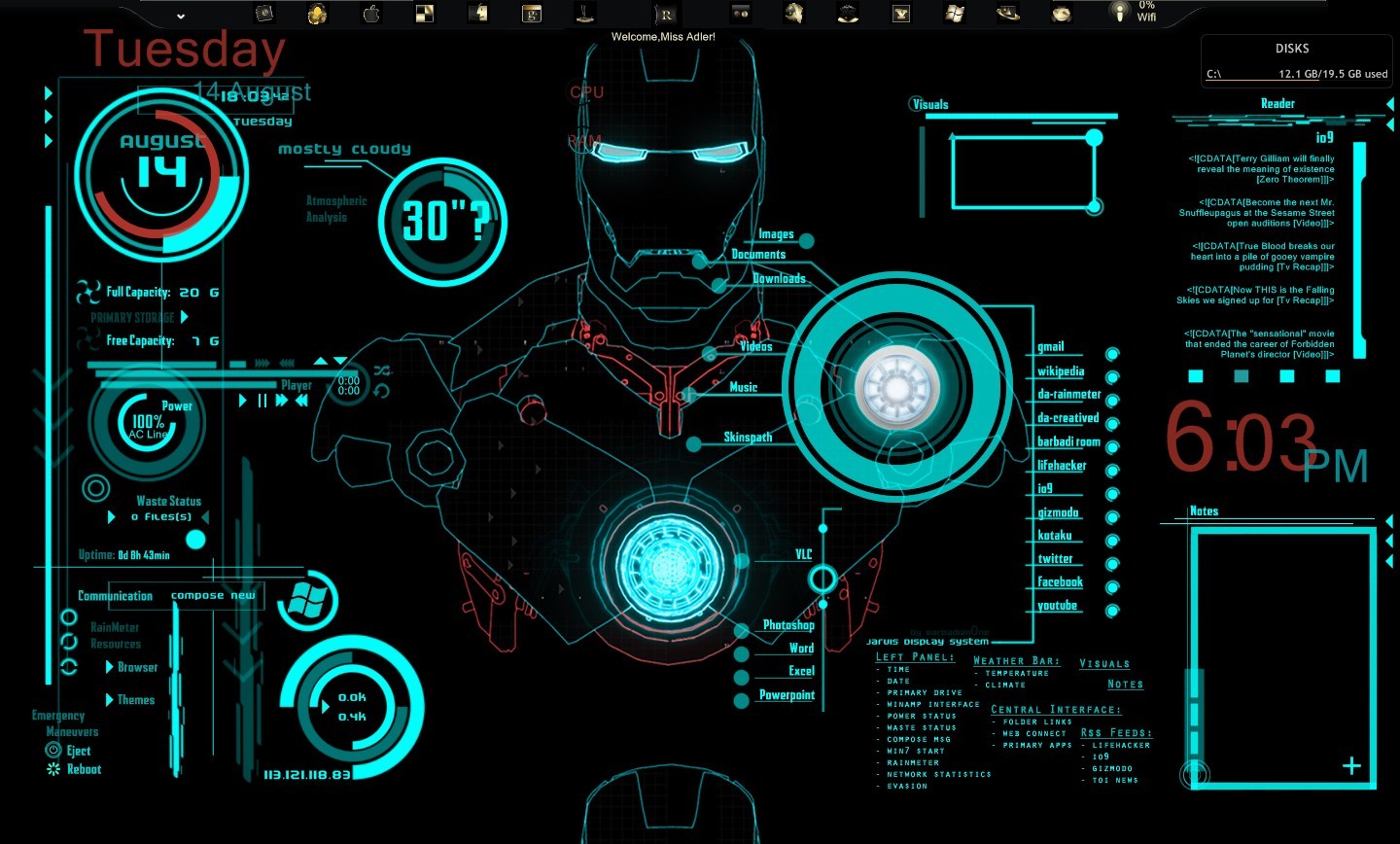This screenshot has height=844, width=1400.
Task: Click the Player up arrow
Action: pos(321,361)
